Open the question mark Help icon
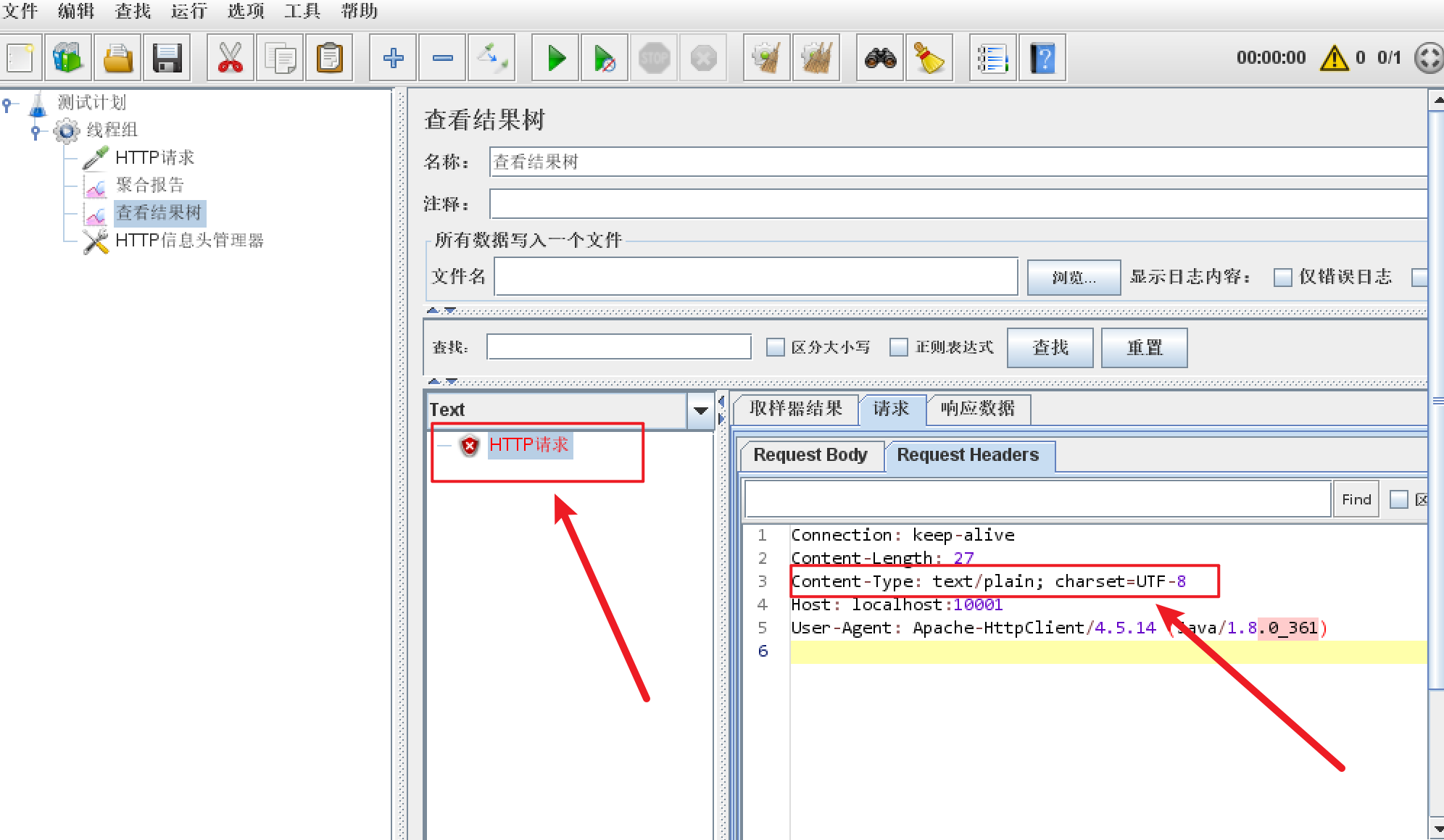 click(1042, 58)
